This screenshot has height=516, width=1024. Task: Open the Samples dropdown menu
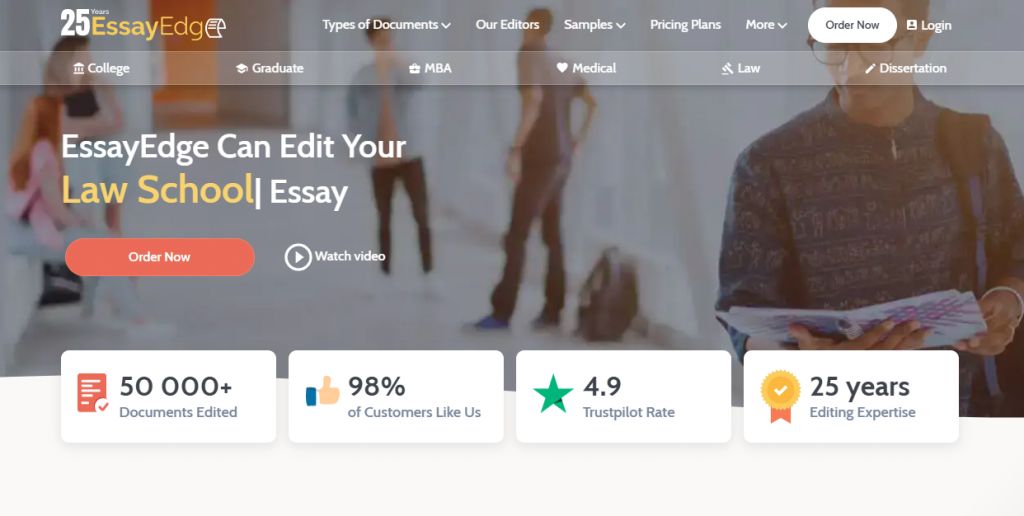(594, 25)
